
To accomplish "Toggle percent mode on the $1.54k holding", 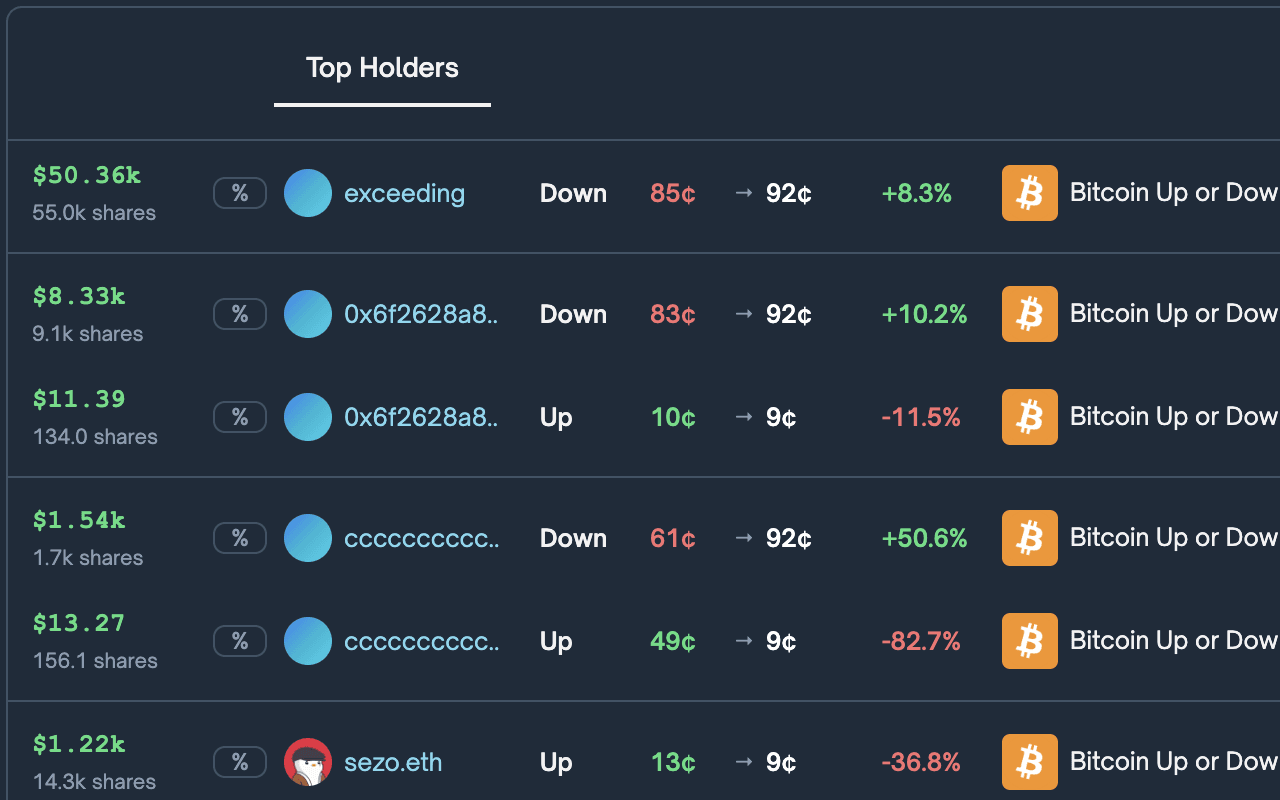I will (240, 537).
